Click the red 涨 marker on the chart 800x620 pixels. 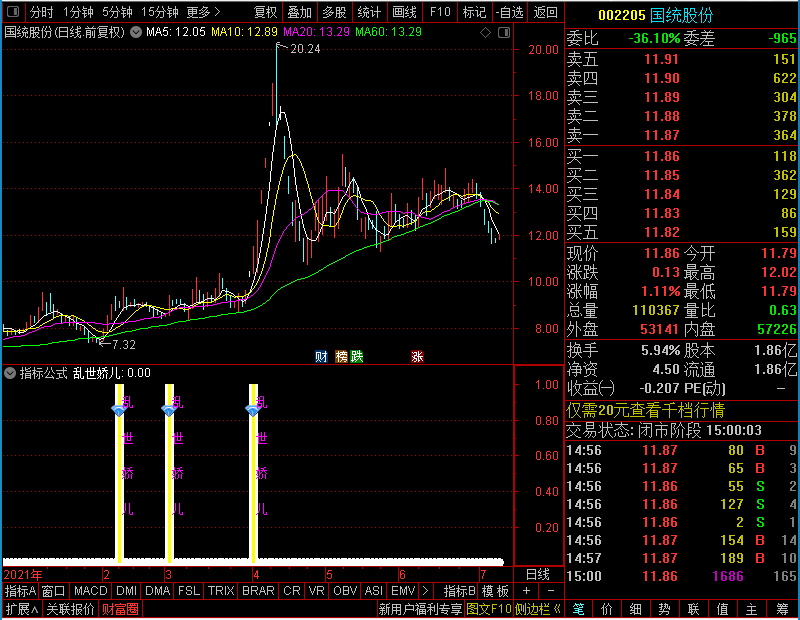tap(417, 356)
